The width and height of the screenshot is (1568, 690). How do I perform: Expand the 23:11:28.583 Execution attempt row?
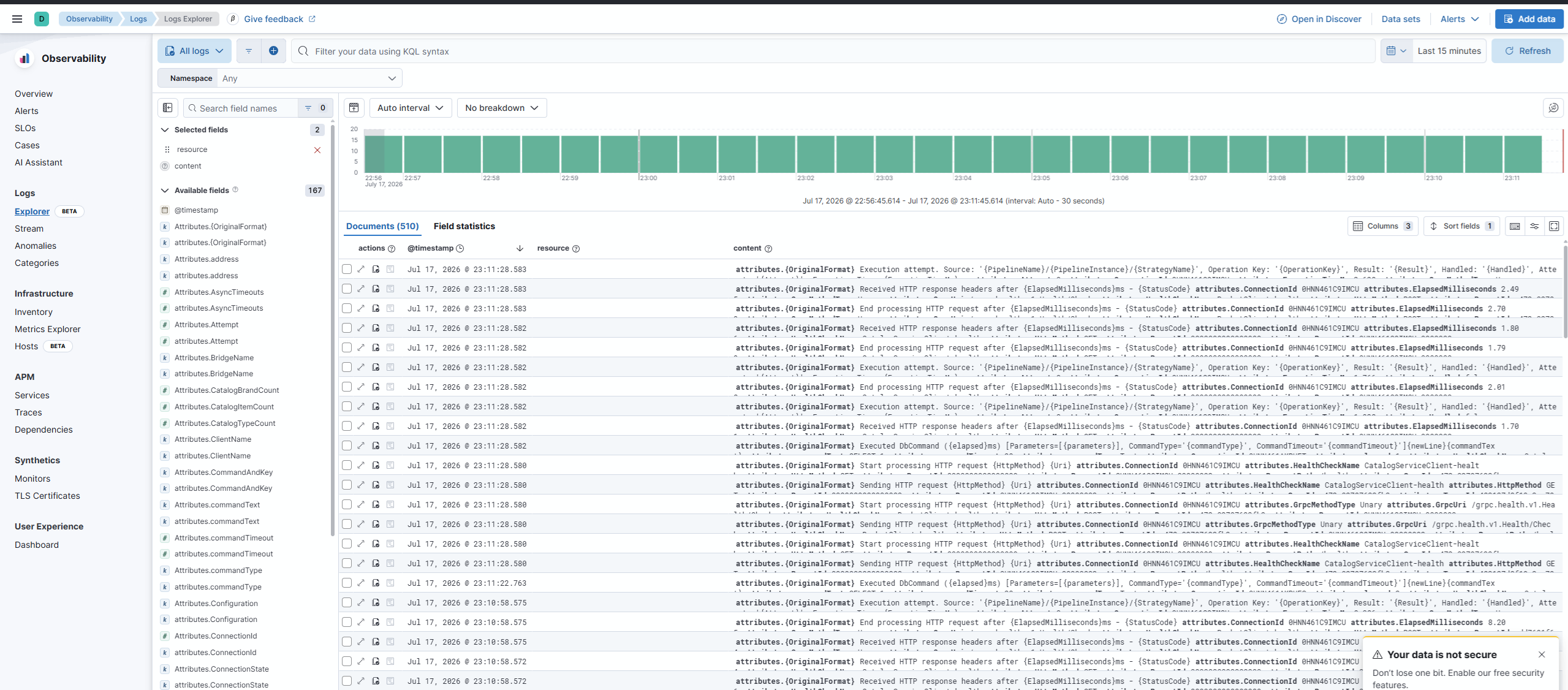click(x=361, y=269)
